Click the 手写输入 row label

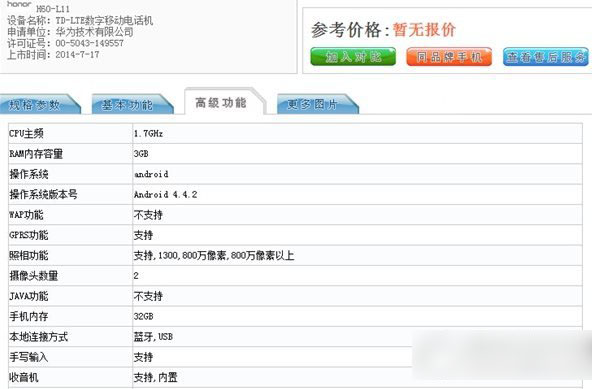[29, 357]
